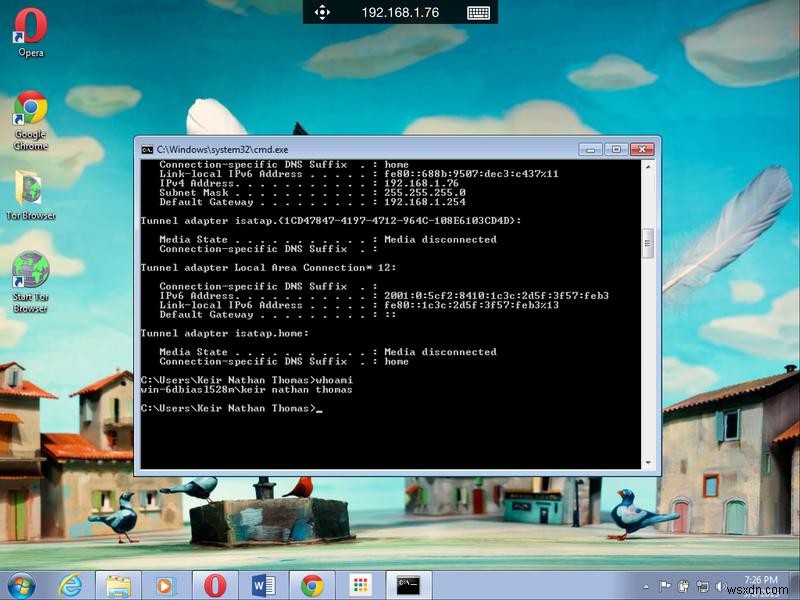Image resolution: width=800 pixels, height=600 pixels.
Task: Mute audio via the system tray speaker icon
Action: pyautogui.click(x=720, y=585)
